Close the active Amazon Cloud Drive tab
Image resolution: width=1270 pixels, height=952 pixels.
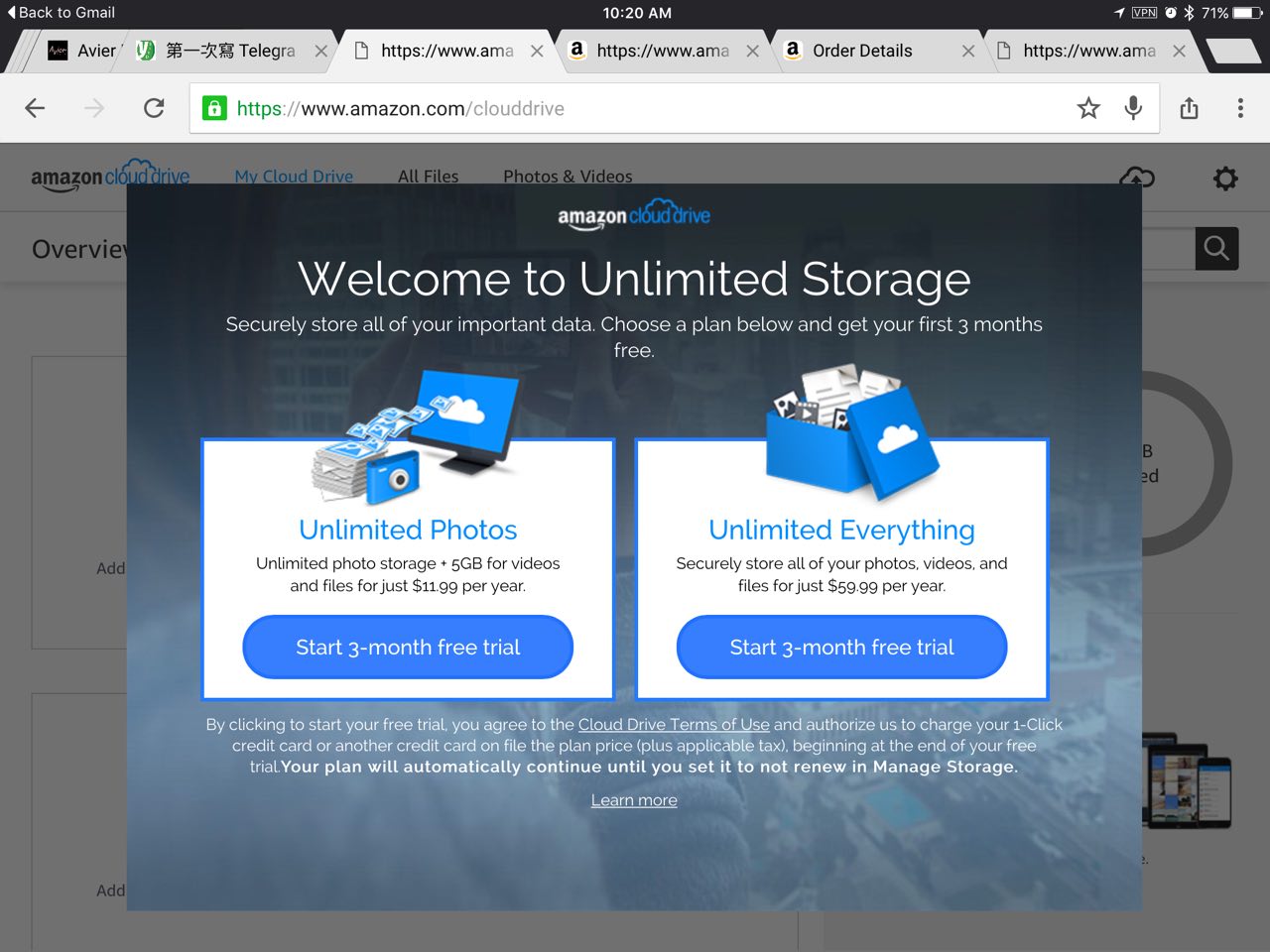point(537,51)
